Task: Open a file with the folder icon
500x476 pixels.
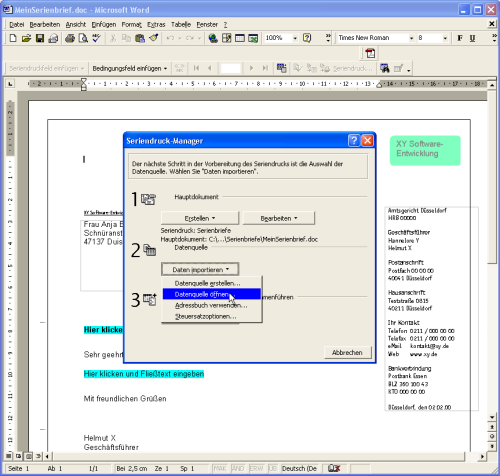Action: coord(26,38)
